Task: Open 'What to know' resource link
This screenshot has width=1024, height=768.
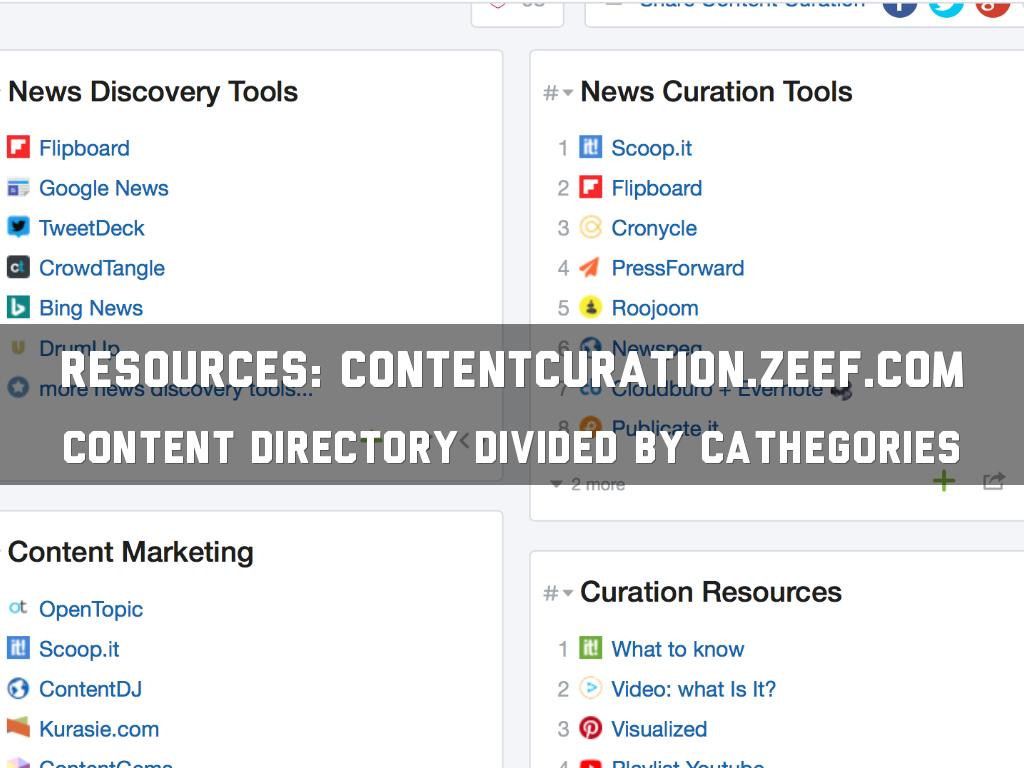Action: click(678, 649)
